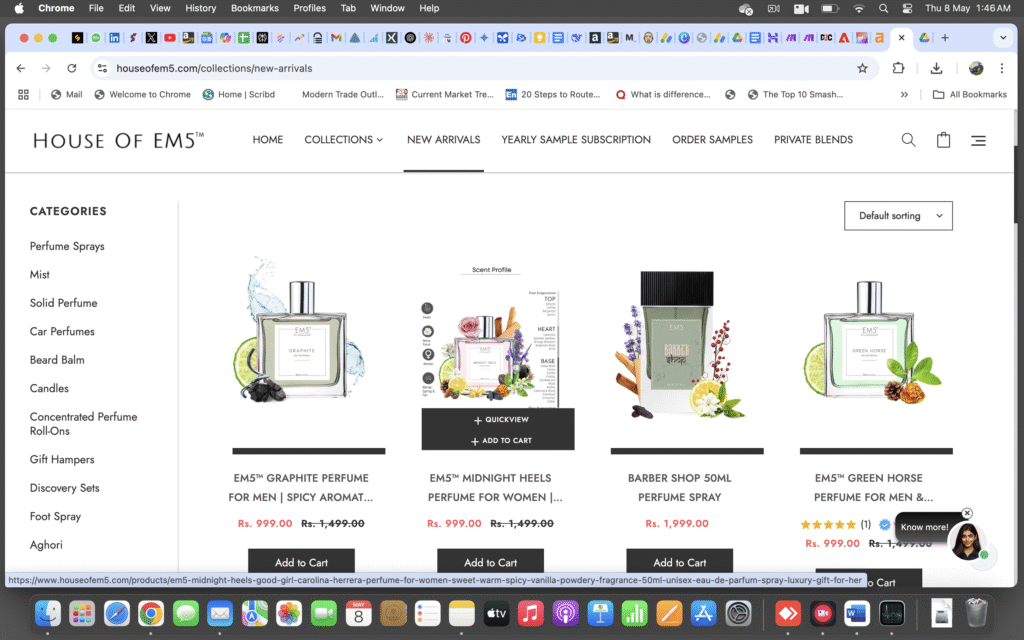Open Order Samples nav link

(x=712, y=140)
